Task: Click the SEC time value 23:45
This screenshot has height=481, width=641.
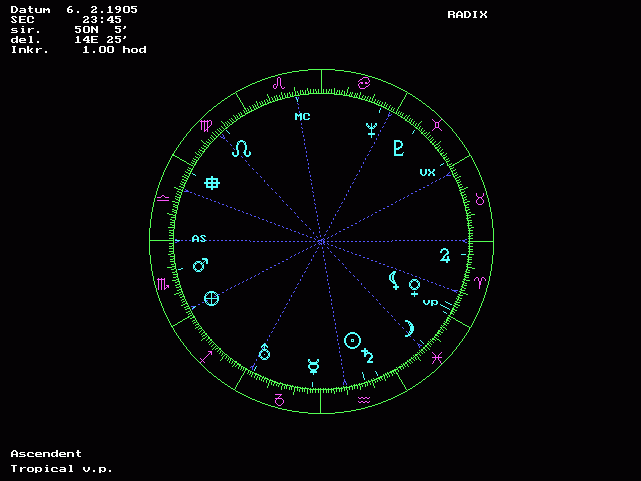Action: [102, 20]
